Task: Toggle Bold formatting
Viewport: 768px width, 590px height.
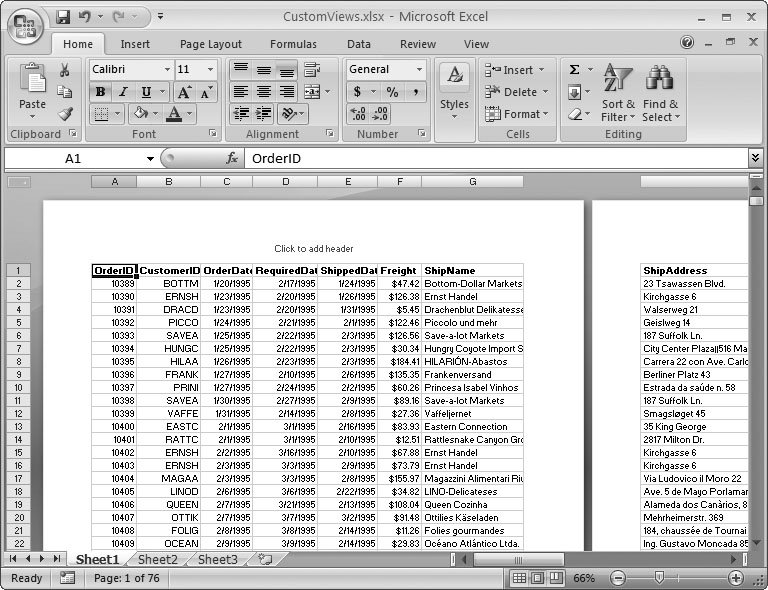Action: click(100, 92)
